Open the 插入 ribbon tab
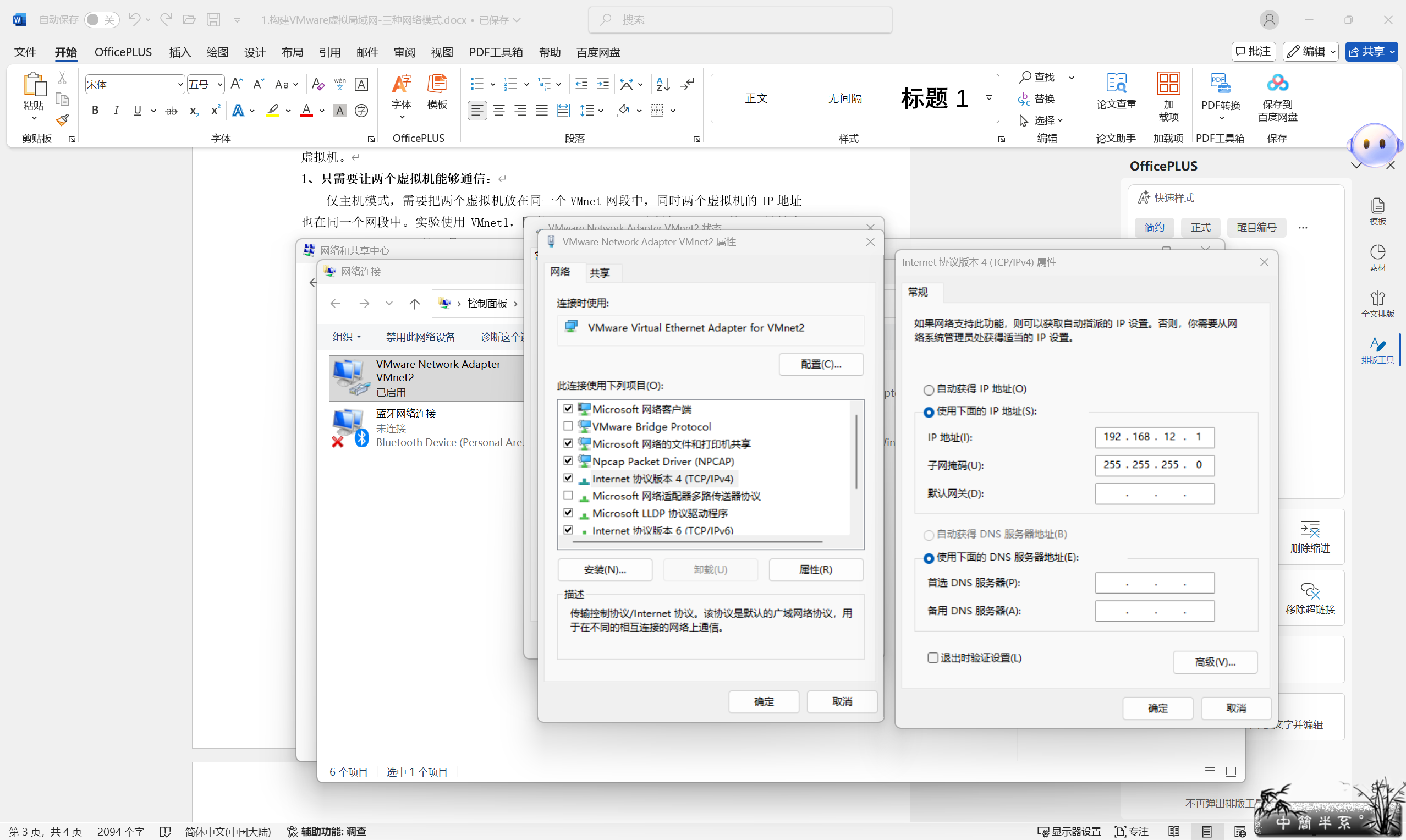This screenshot has width=1406, height=840. click(x=179, y=52)
